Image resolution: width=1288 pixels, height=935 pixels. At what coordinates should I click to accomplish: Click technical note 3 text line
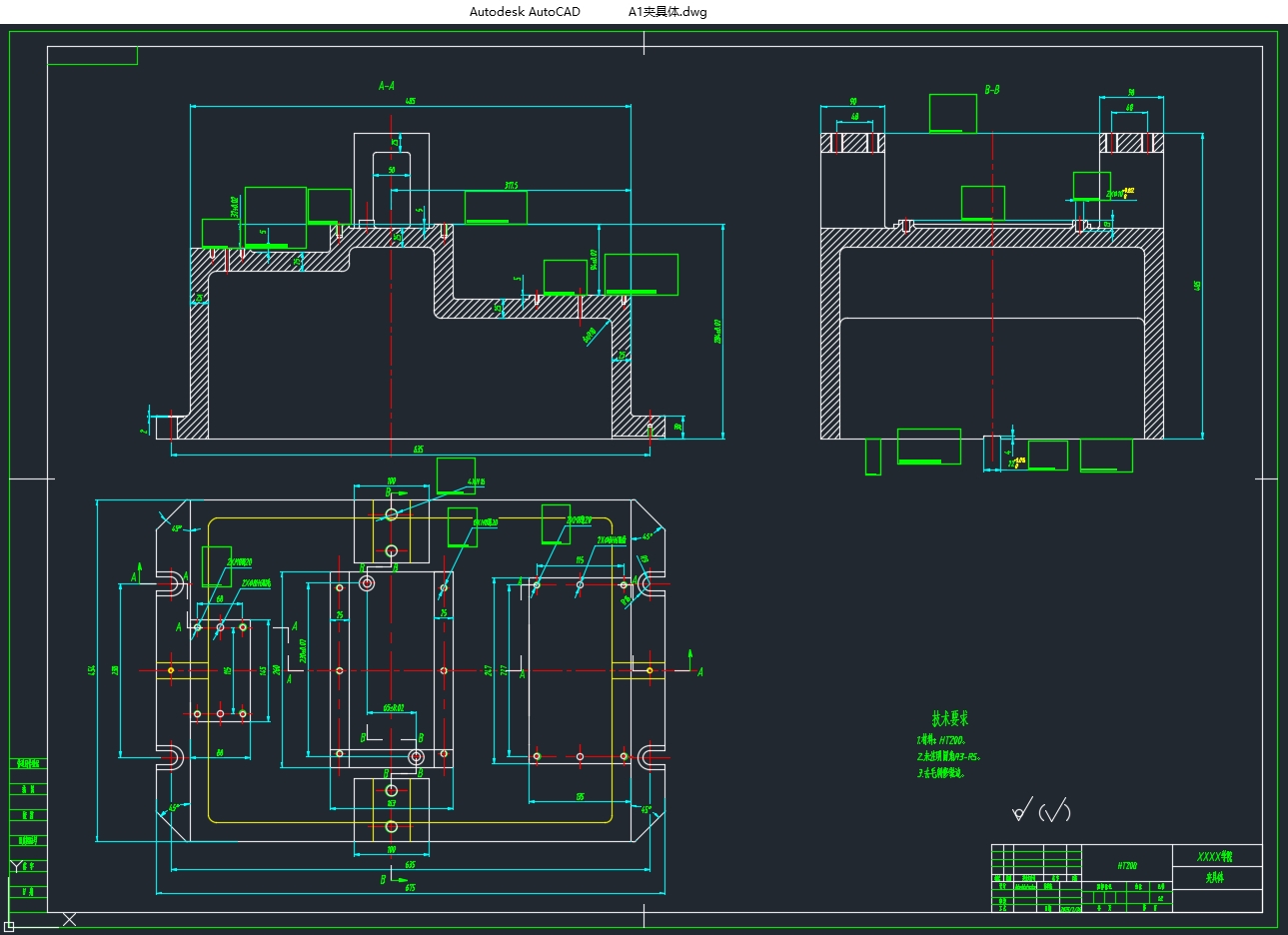pyautogui.click(x=941, y=772)
